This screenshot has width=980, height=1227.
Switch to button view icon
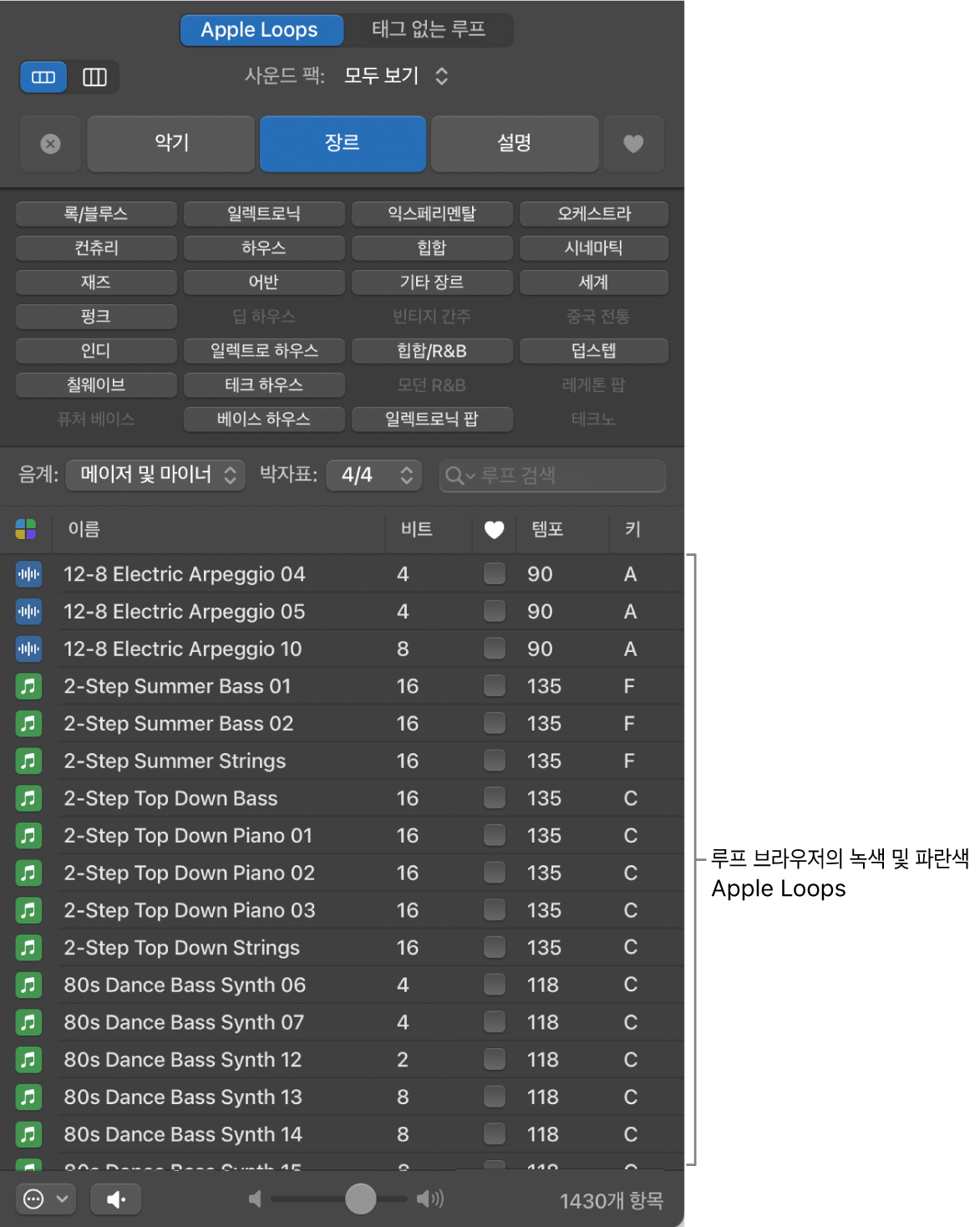tap(43, 77)
